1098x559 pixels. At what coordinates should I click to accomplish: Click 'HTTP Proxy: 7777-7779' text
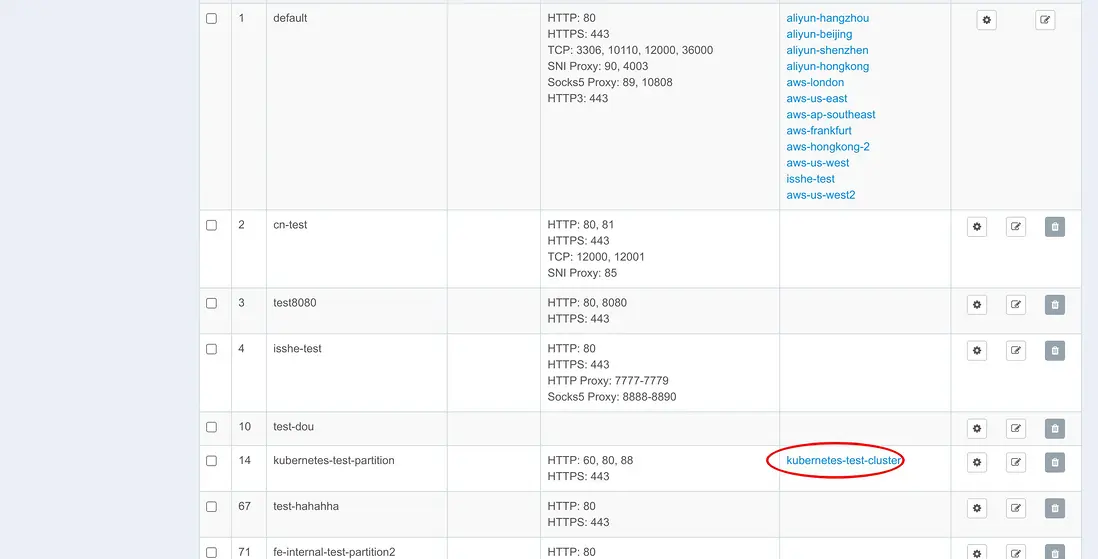point(608,381)
